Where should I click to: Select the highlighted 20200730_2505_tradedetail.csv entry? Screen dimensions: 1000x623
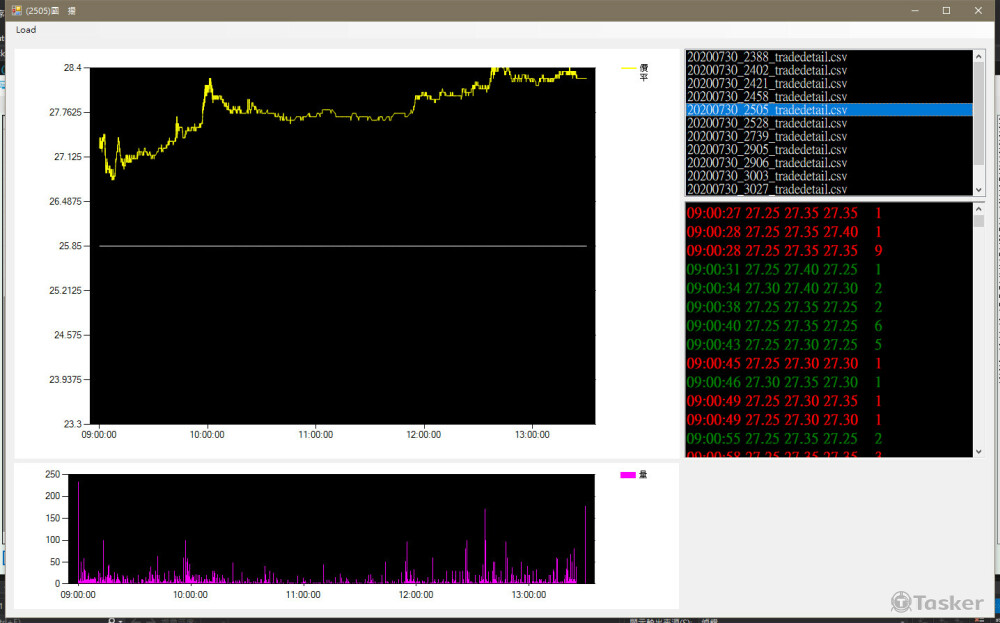[x=767, y=110]
